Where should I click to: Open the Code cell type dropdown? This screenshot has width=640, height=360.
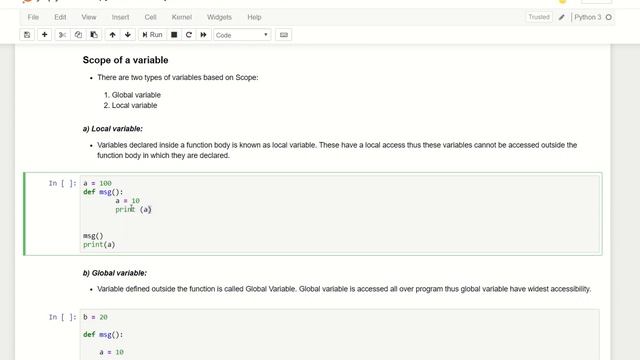242,35
